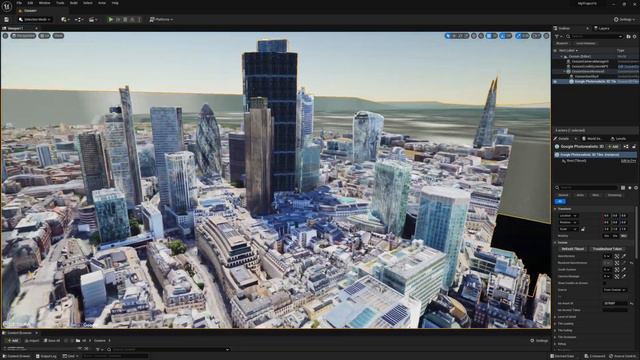This screenshot has height=360, width=640.
Task: Enable the All property filter
Action: click(x=560, y=201)
